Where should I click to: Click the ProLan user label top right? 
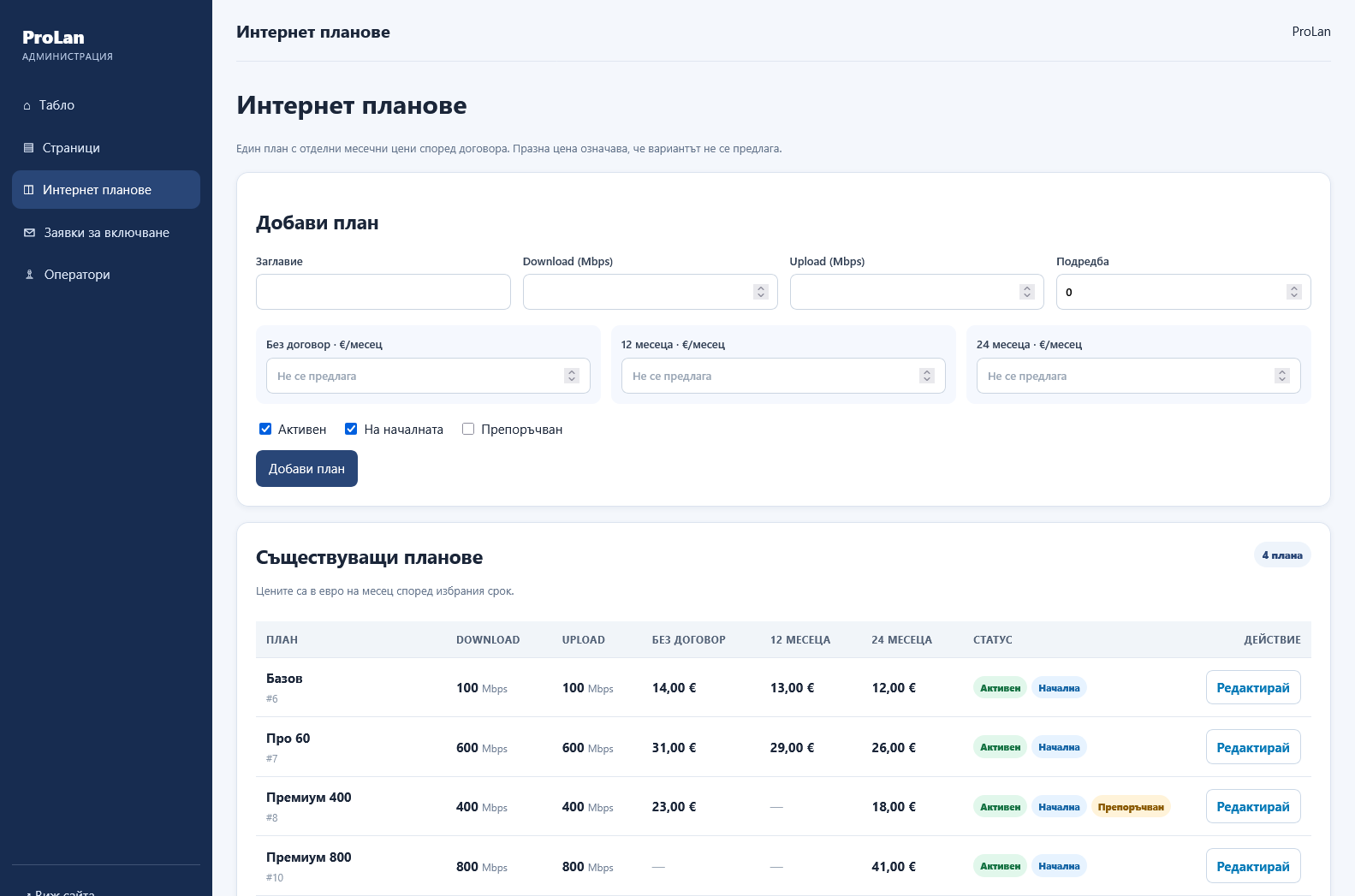[1311, 32]
